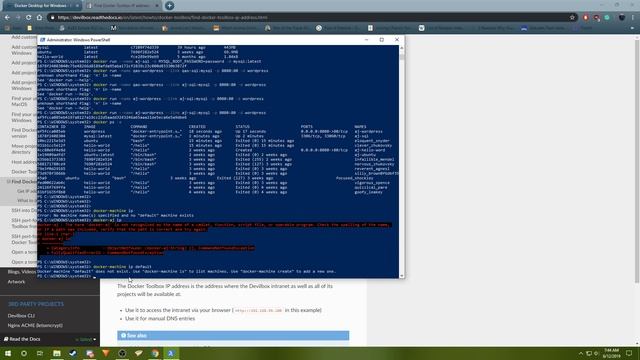The height and width of the screenshot is (360, 640).
Task: Click the docker-machine ip default command line
Action: click(122, 267)
